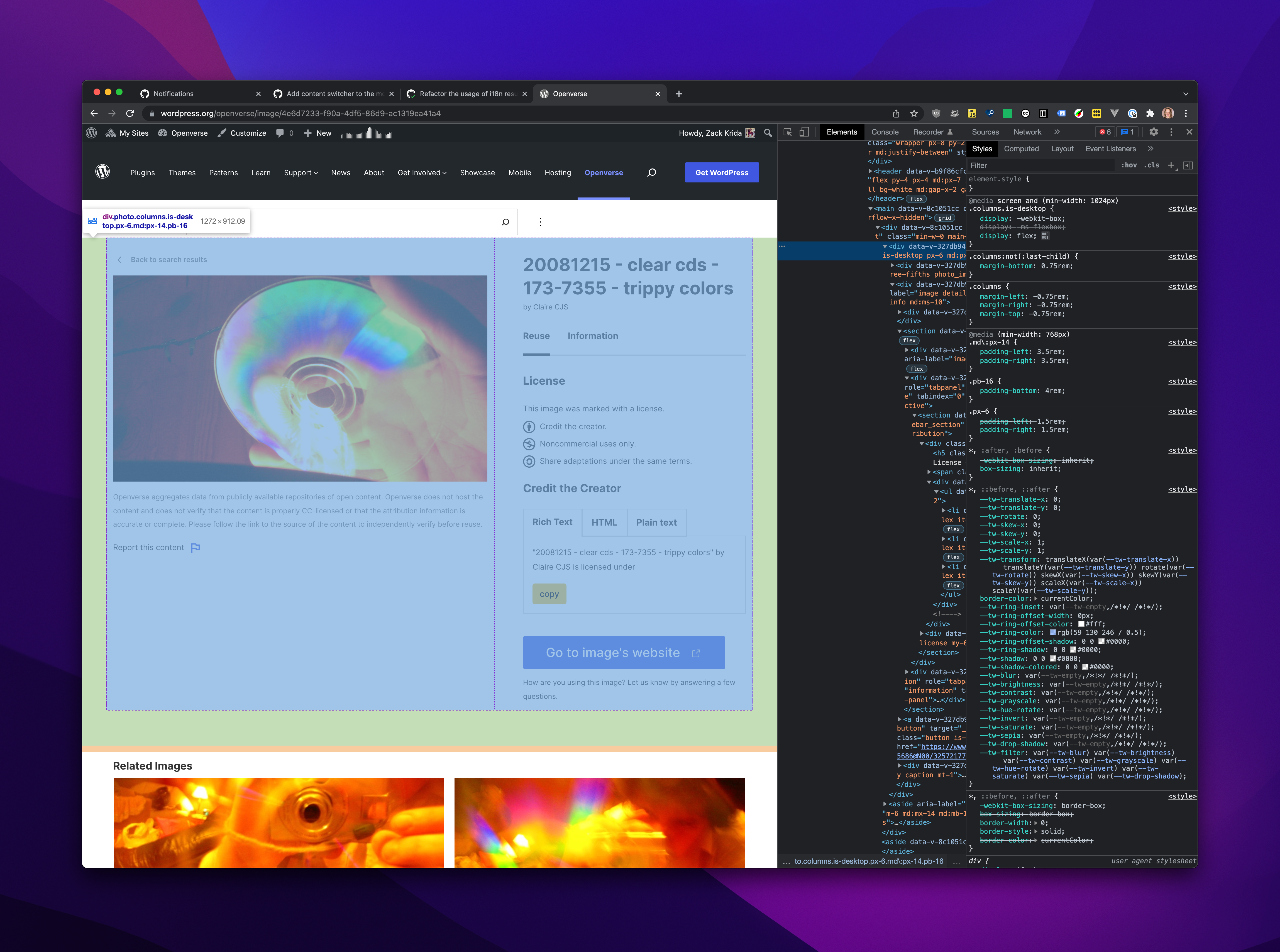Screen dimensions: 1280x952
Task: Click the rgb(59 130 246) ring color swatch
Action: coord(1053,633)
